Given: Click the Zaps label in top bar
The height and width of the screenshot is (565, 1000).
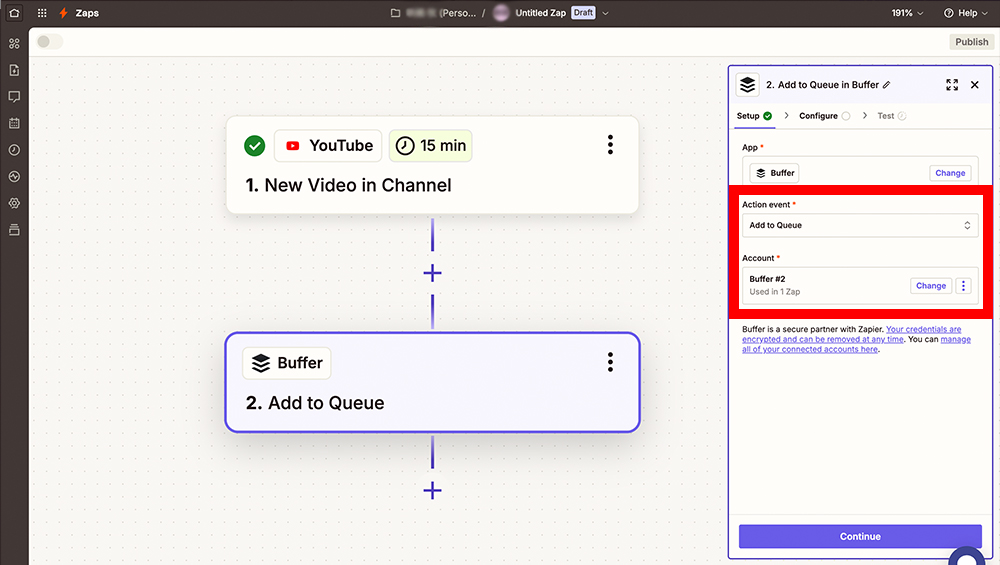Looking at the screenshot, I should coord(87,13).
